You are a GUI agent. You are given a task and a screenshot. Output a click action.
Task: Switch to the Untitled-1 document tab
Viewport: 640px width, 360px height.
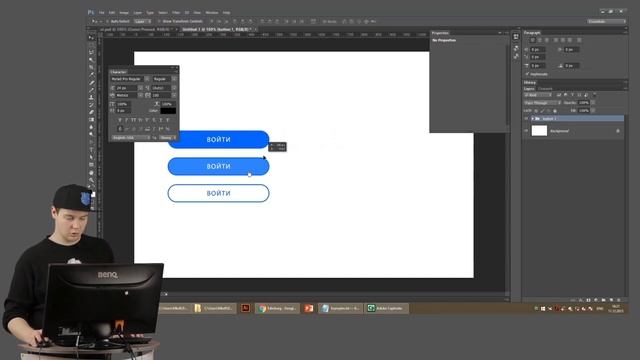(217, 29)
